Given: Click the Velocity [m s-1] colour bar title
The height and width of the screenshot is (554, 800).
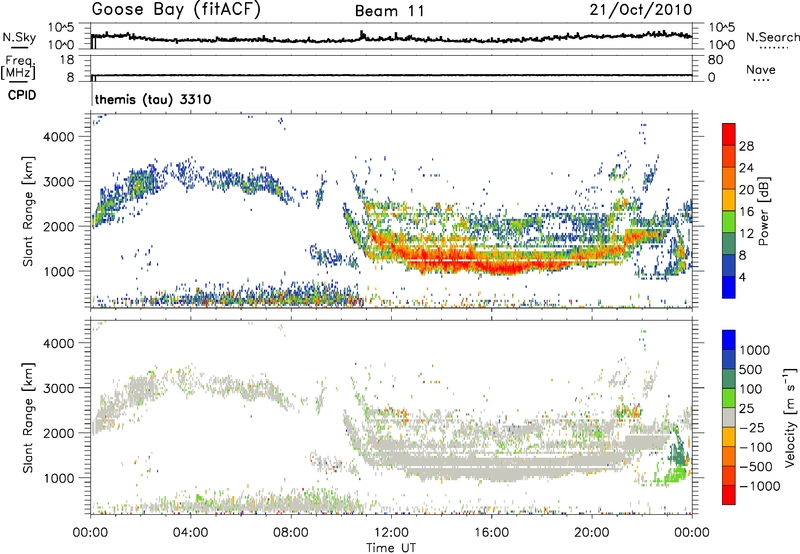Looking at the screenshot, I should click(790, 417).
